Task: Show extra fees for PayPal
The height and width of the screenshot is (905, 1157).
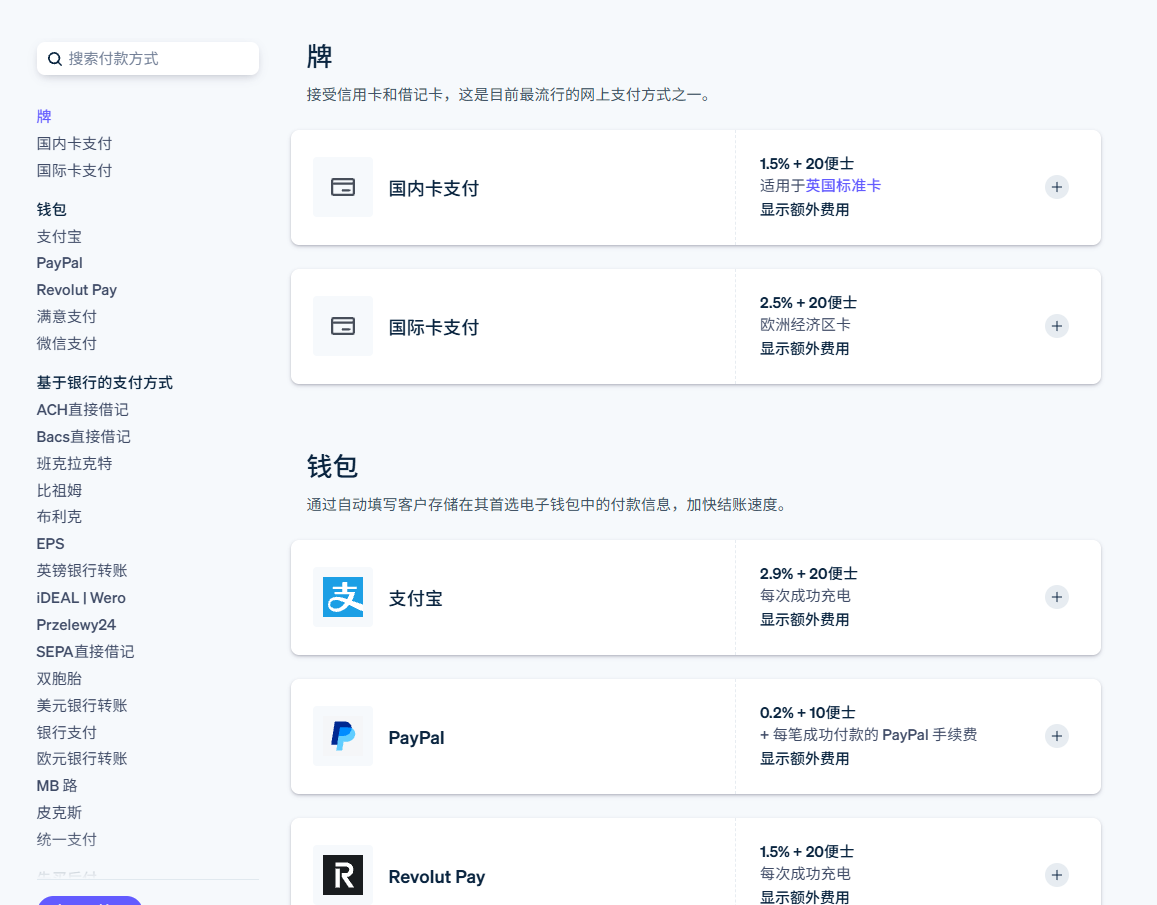Action: (x=804, y=759)
